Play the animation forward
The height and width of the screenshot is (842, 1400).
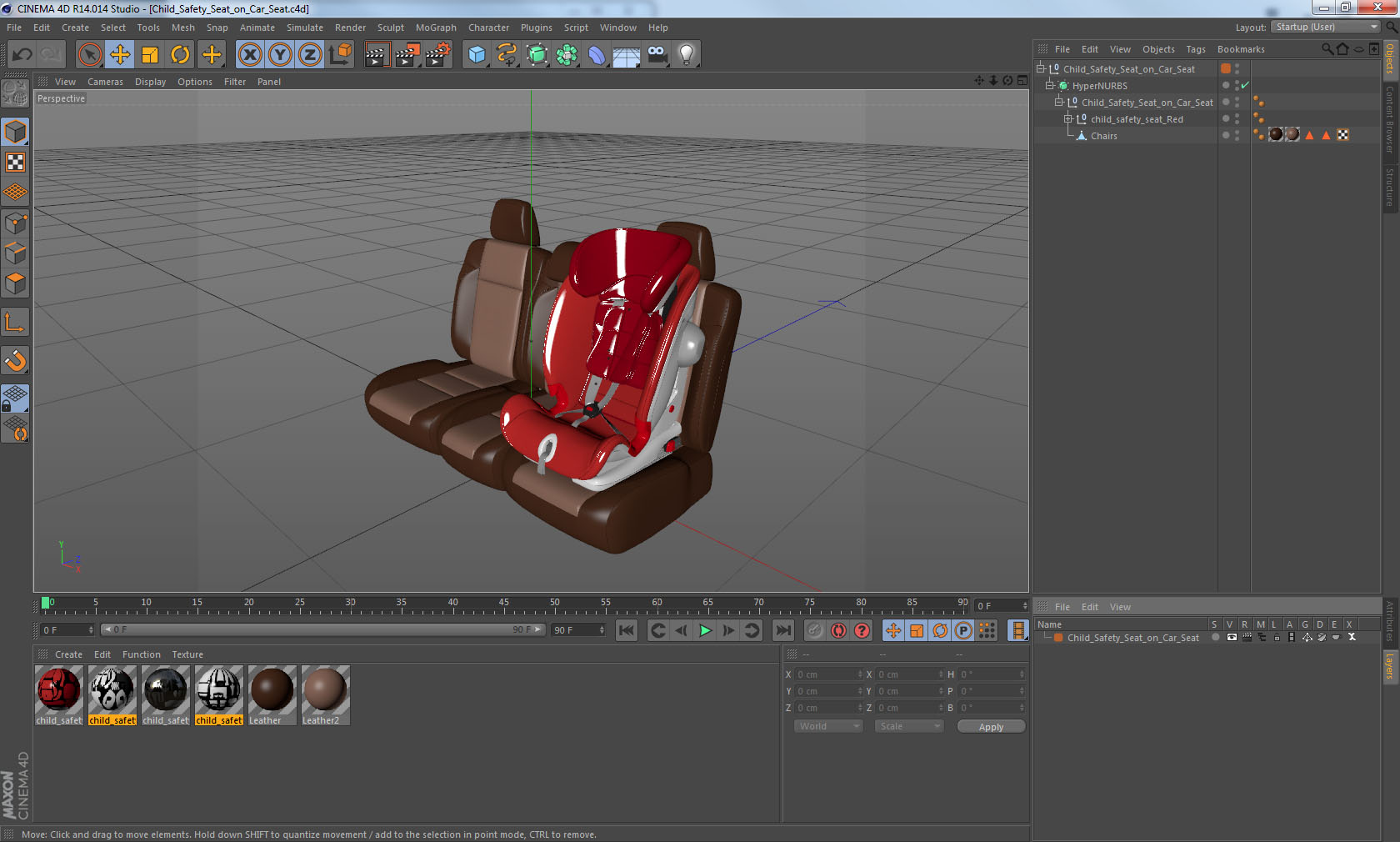705,630
